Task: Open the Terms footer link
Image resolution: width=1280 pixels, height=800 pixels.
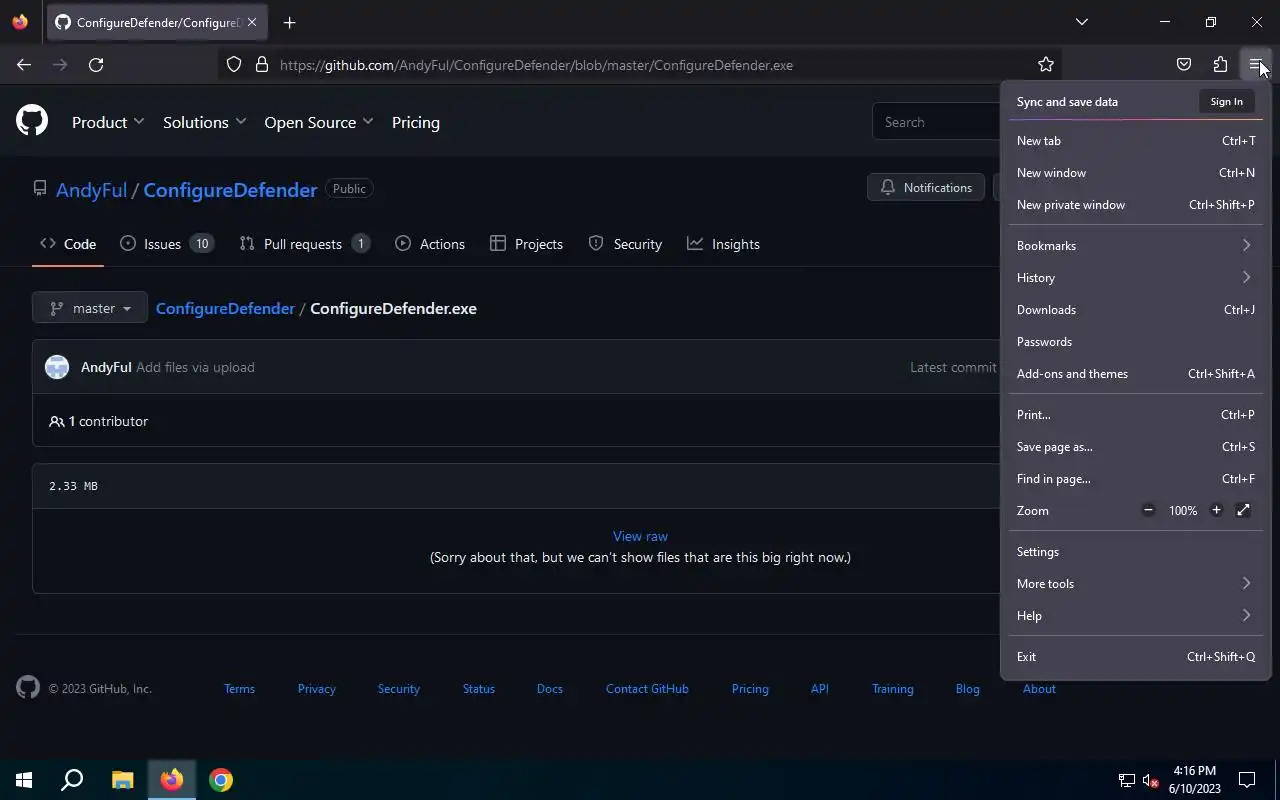Action: pyautogui.click(x=239, y=688)
